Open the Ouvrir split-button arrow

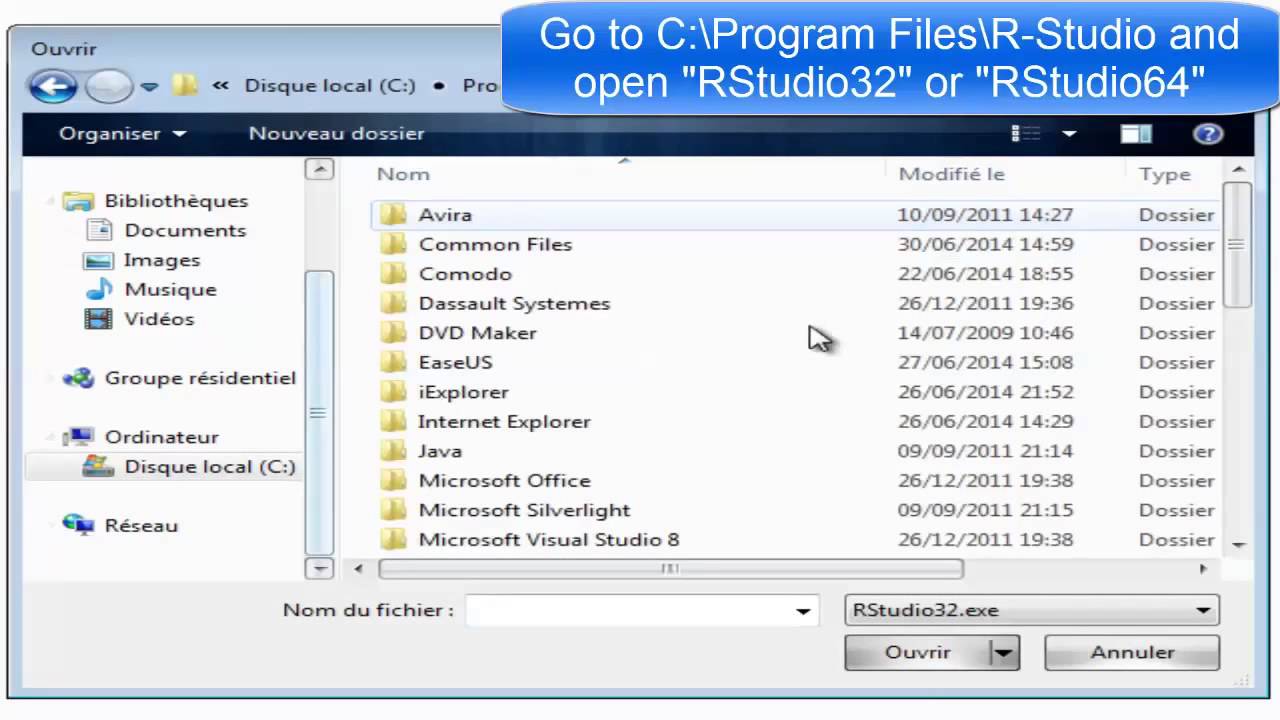pos(1004,653)
